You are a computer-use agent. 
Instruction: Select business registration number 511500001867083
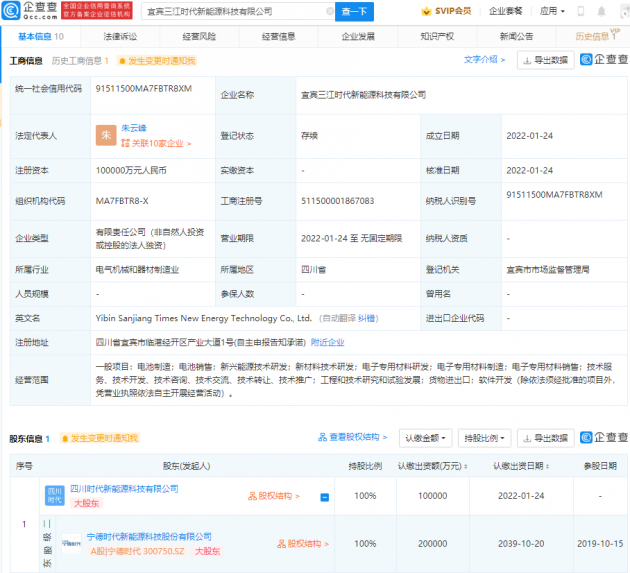tap(338, 201)
